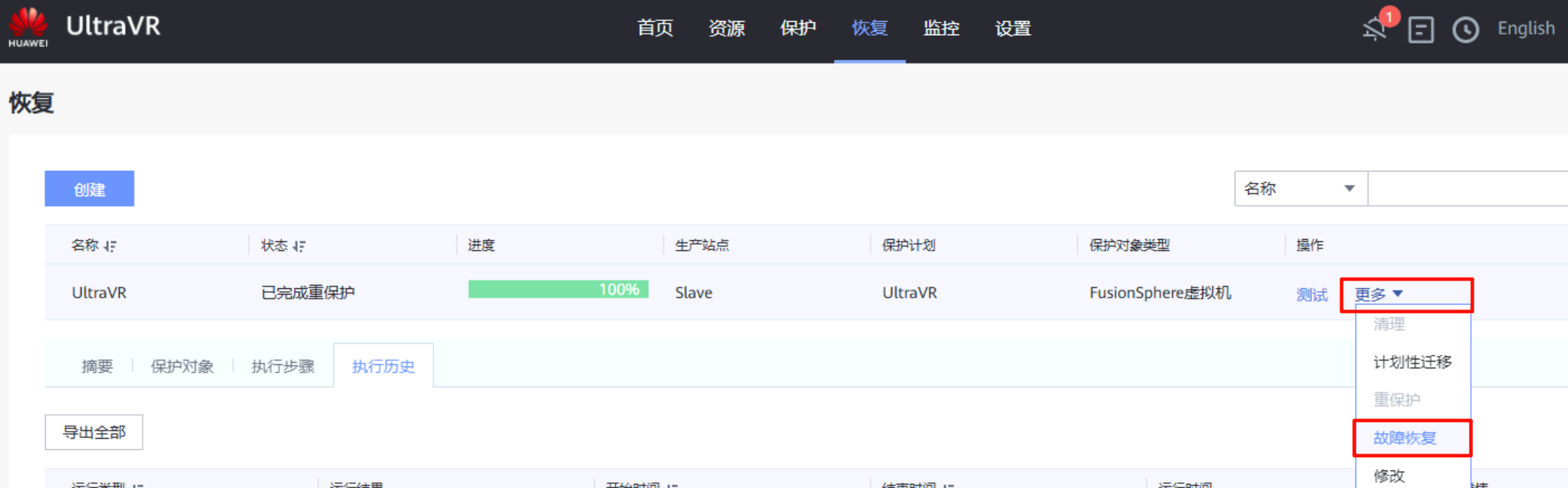The width and height of the screenshot is (1568, 488).
Task: Select 故障恢复 from the menu
Action: (1404, 438)
